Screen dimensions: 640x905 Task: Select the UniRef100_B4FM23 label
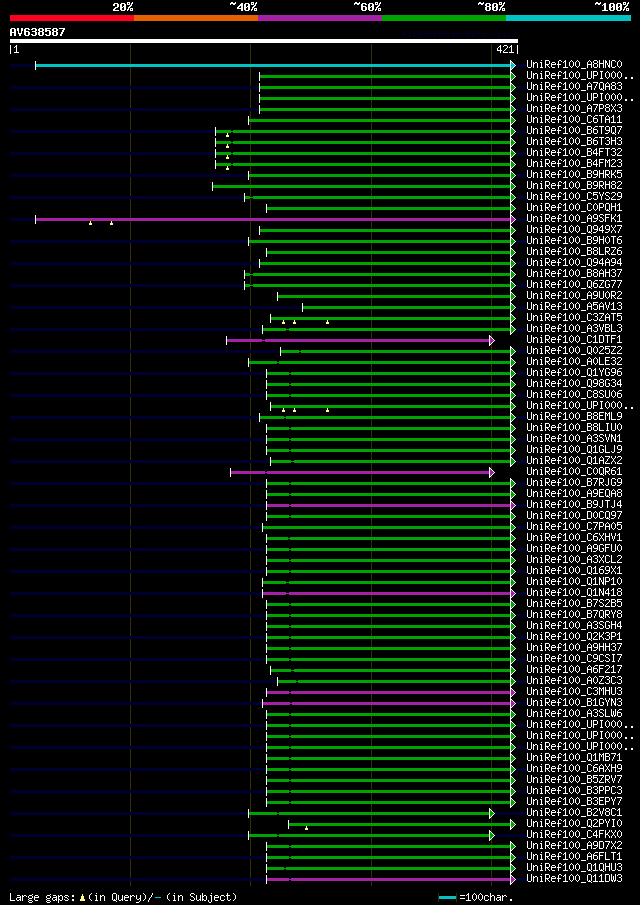click(x=574, y=163)
